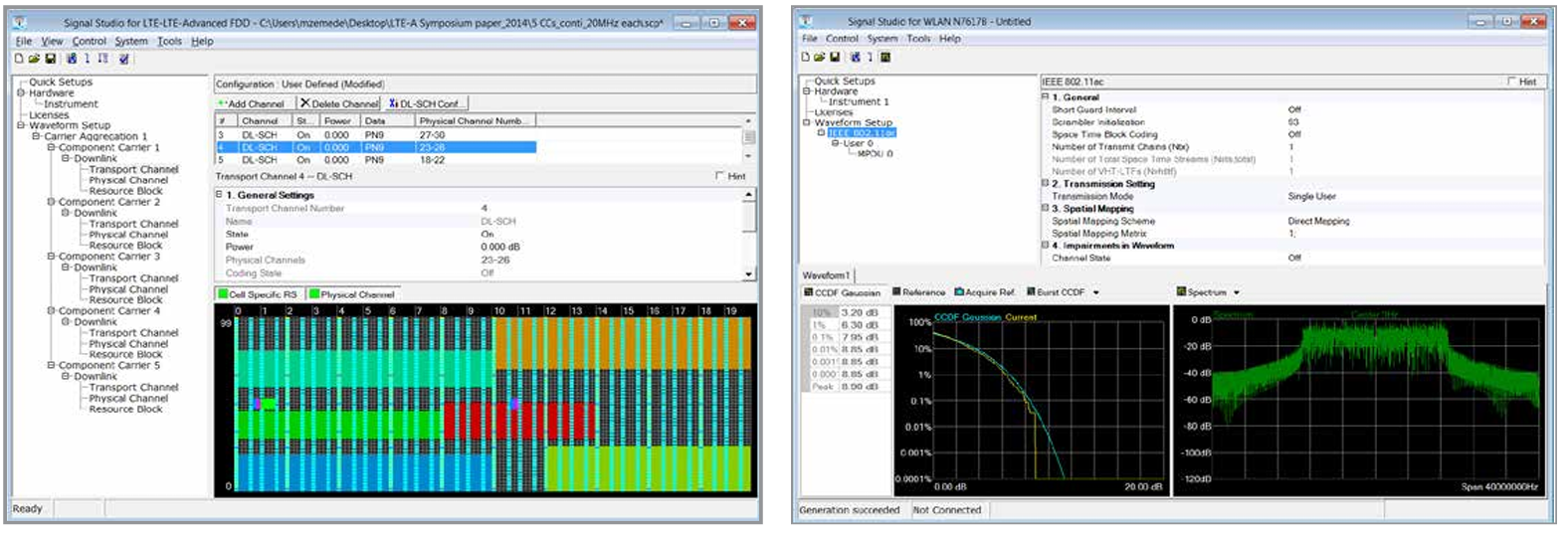The image size is (1568, 535).
Task: Select Transport Channel under Component Carrier 2
Action: 133,224
